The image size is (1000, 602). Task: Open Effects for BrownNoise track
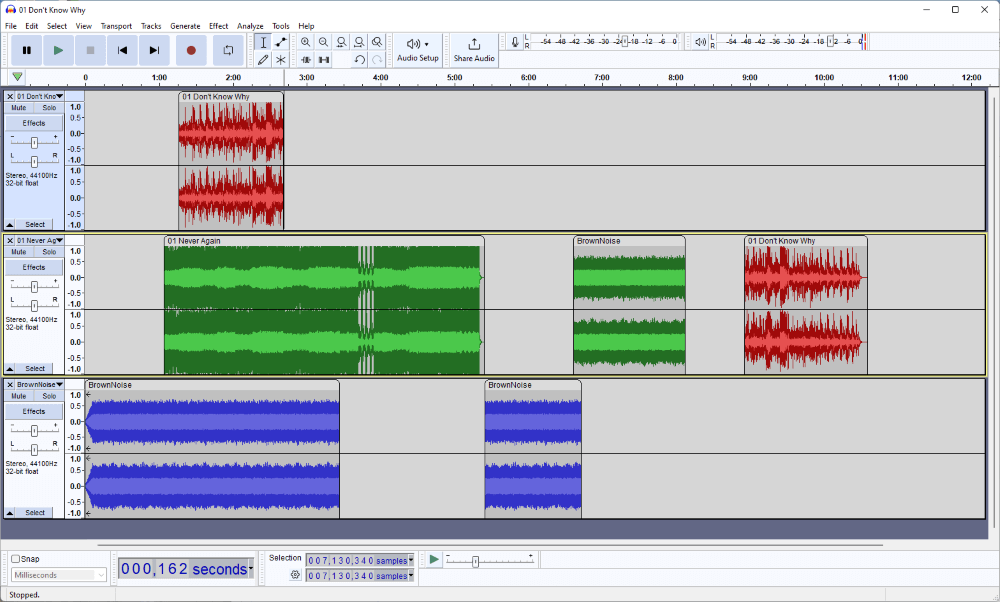coord(34,411)
